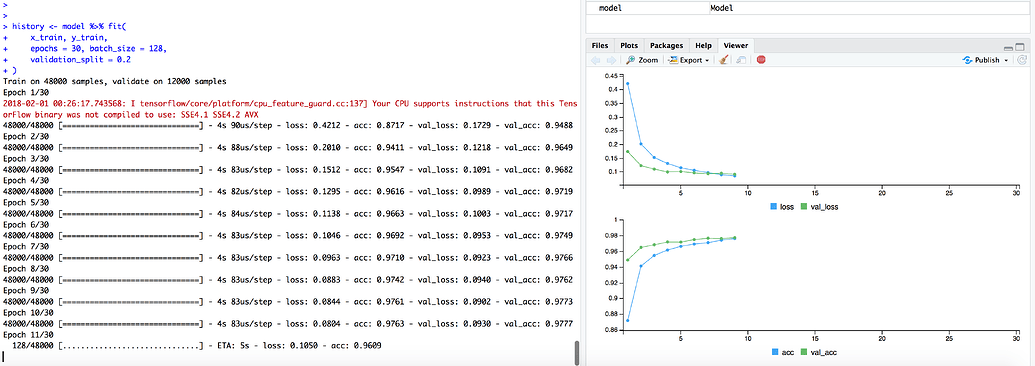
Task: Switch to the Help tab
Action: pos(704,46)
